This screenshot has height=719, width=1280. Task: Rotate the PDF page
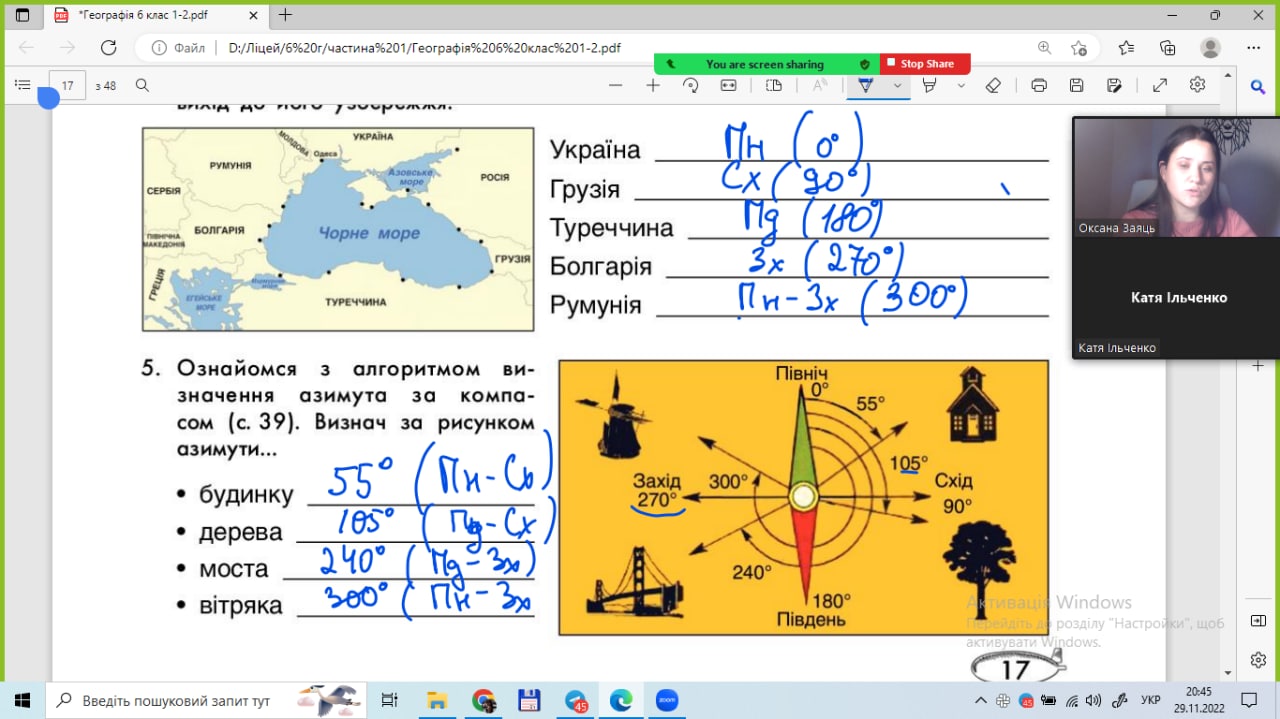(x=690, y=86)
